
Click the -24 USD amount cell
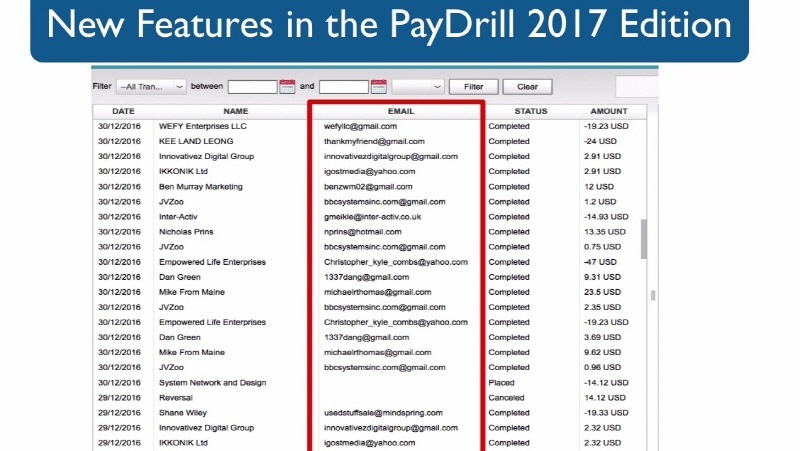tap(600, 141)
